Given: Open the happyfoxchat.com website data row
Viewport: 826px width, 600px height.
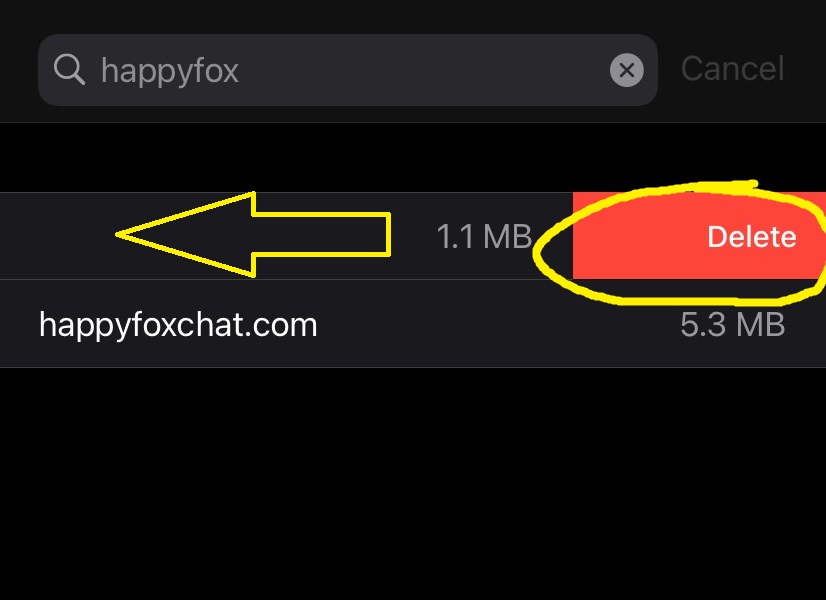Looking at the screenshot, I should click(413, 324).
